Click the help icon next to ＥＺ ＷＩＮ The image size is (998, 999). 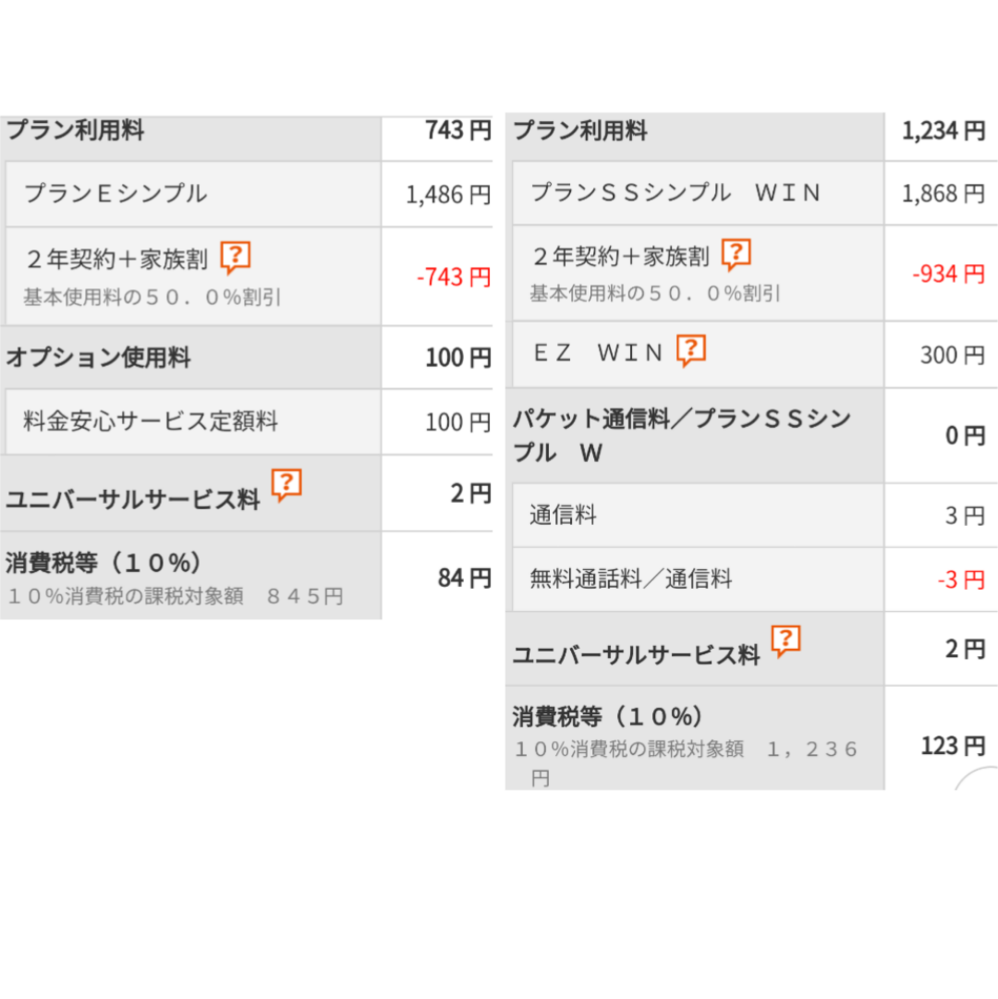pyautogui.click(x=691, y=350)
